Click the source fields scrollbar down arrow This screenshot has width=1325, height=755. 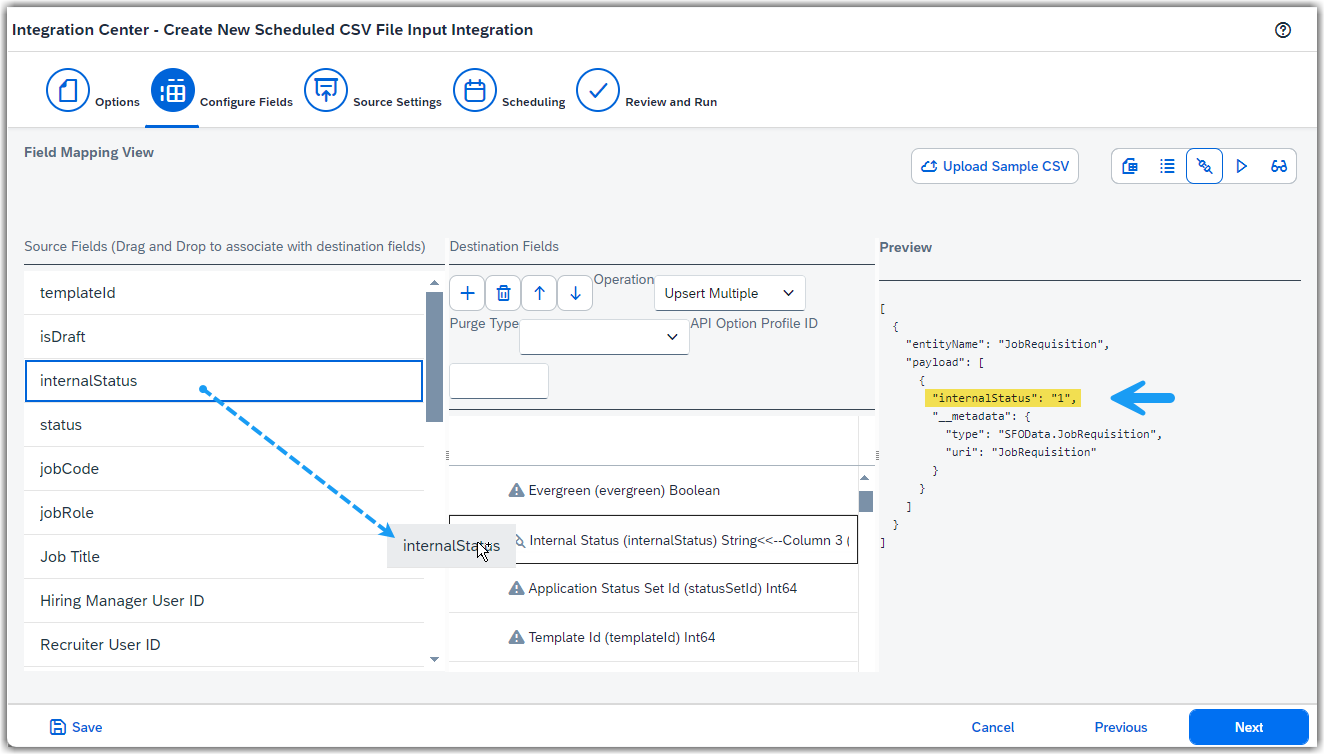click(x=434, y=659)
